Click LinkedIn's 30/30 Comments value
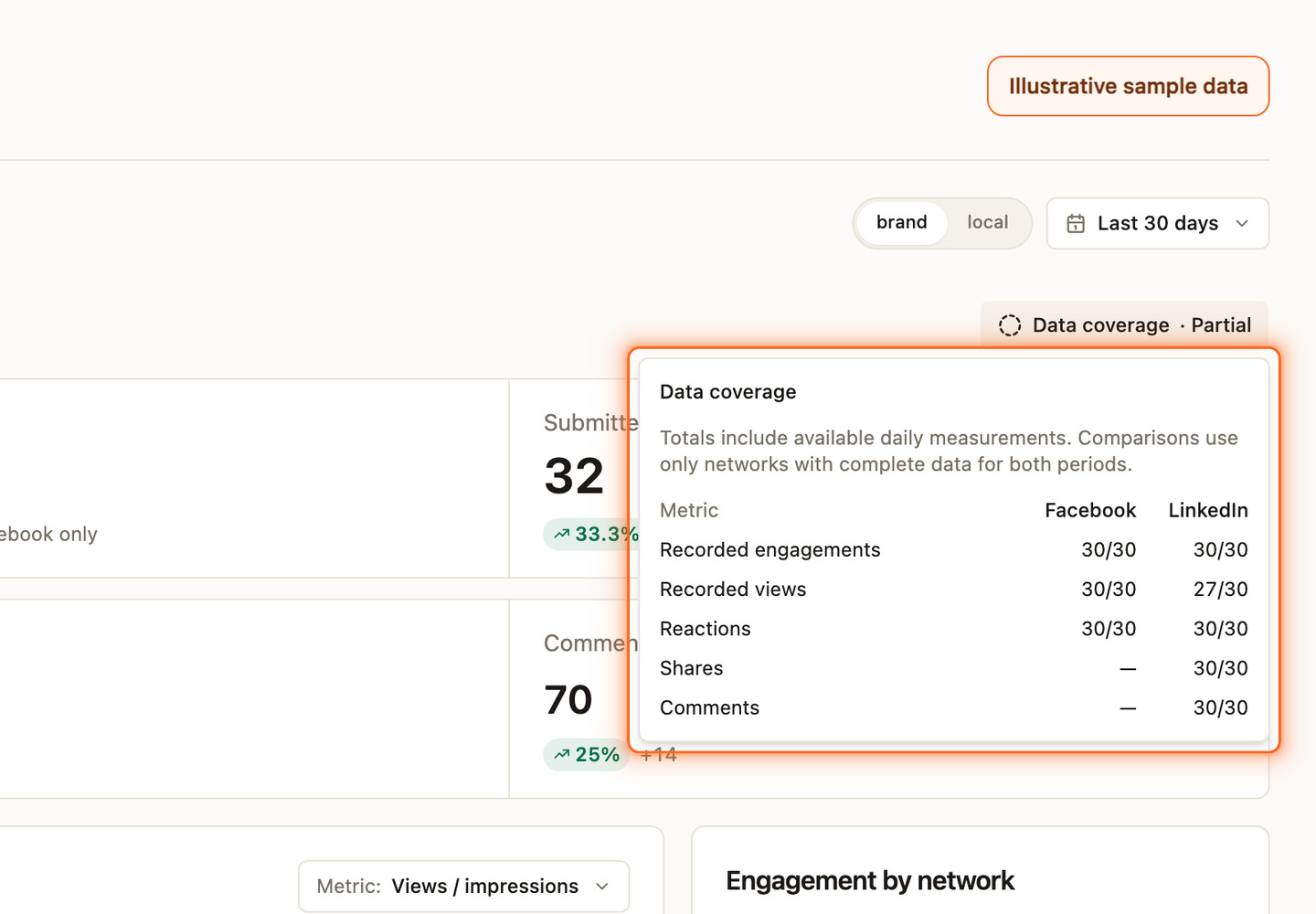The width and height of the screenshot is (1316, 914). coord(1221,707)
